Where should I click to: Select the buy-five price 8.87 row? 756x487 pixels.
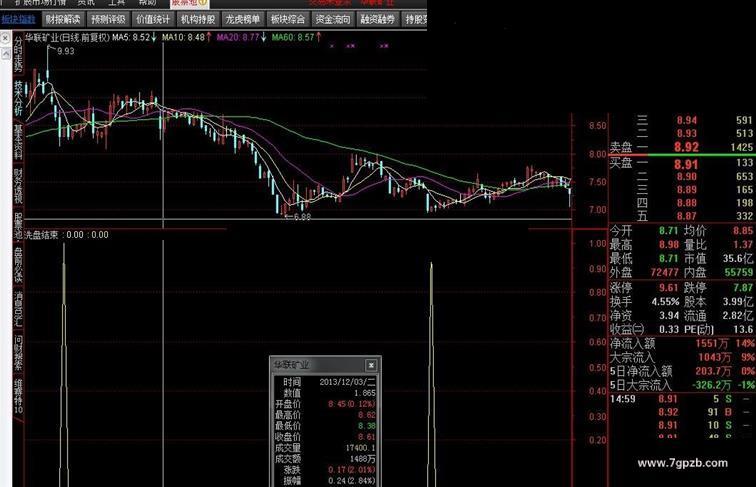click(x=694, y=216)
